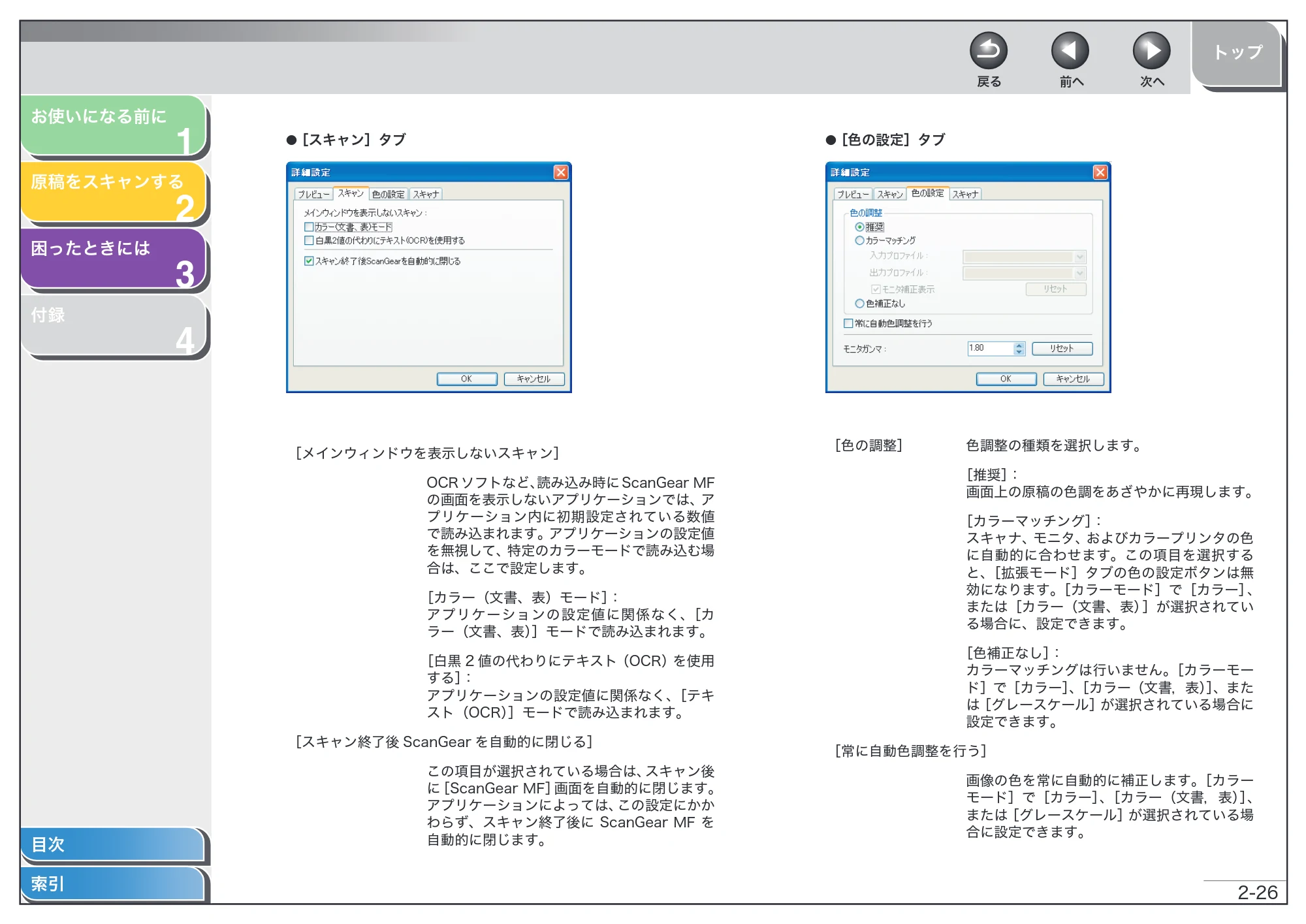Select 色の設定 tab in left dialog
Screen dimensions: 1306x924
[x=388, y=195]
